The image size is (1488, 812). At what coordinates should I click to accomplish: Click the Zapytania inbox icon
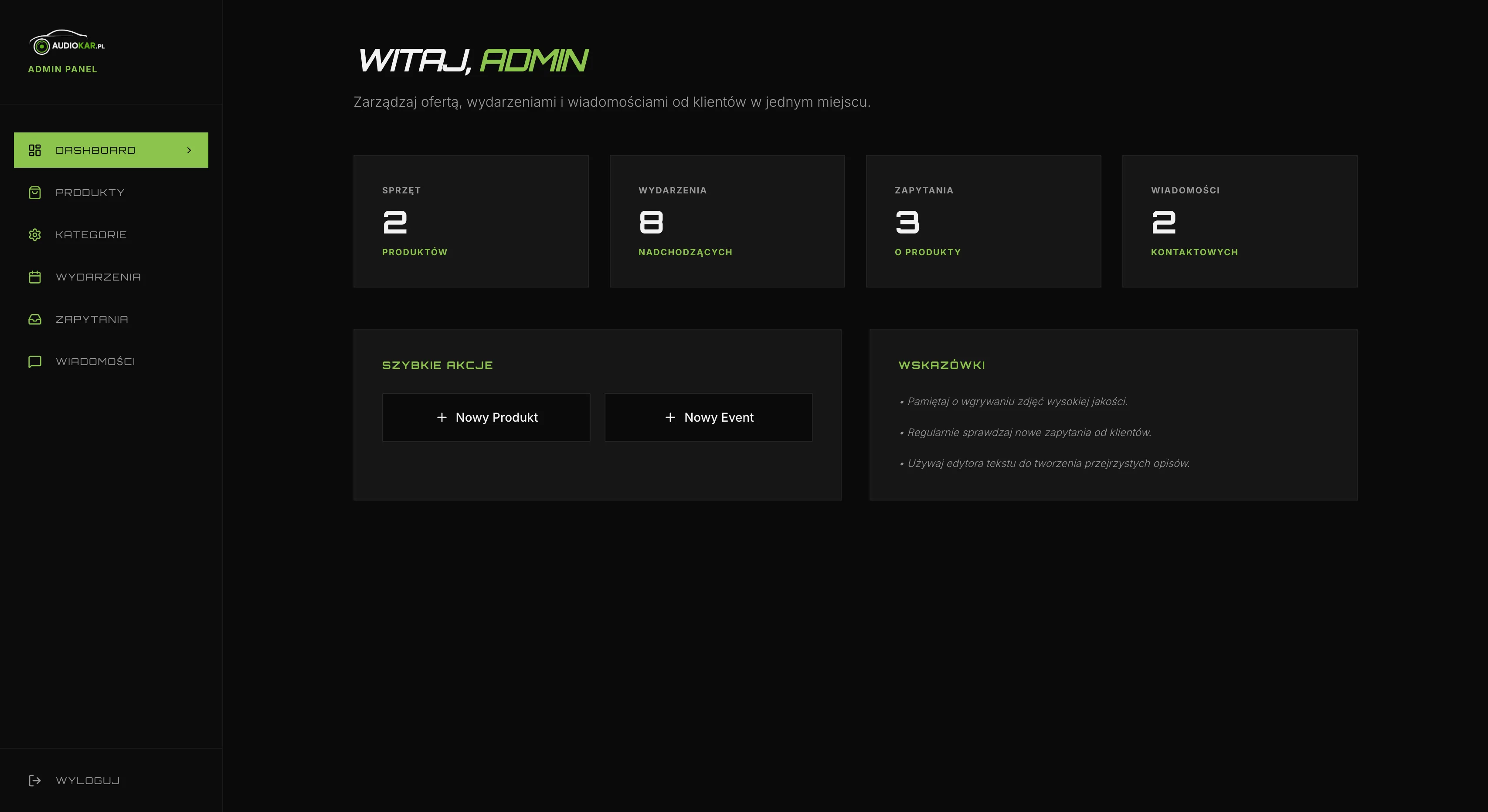pyautogui.click(x=35, y=319)
